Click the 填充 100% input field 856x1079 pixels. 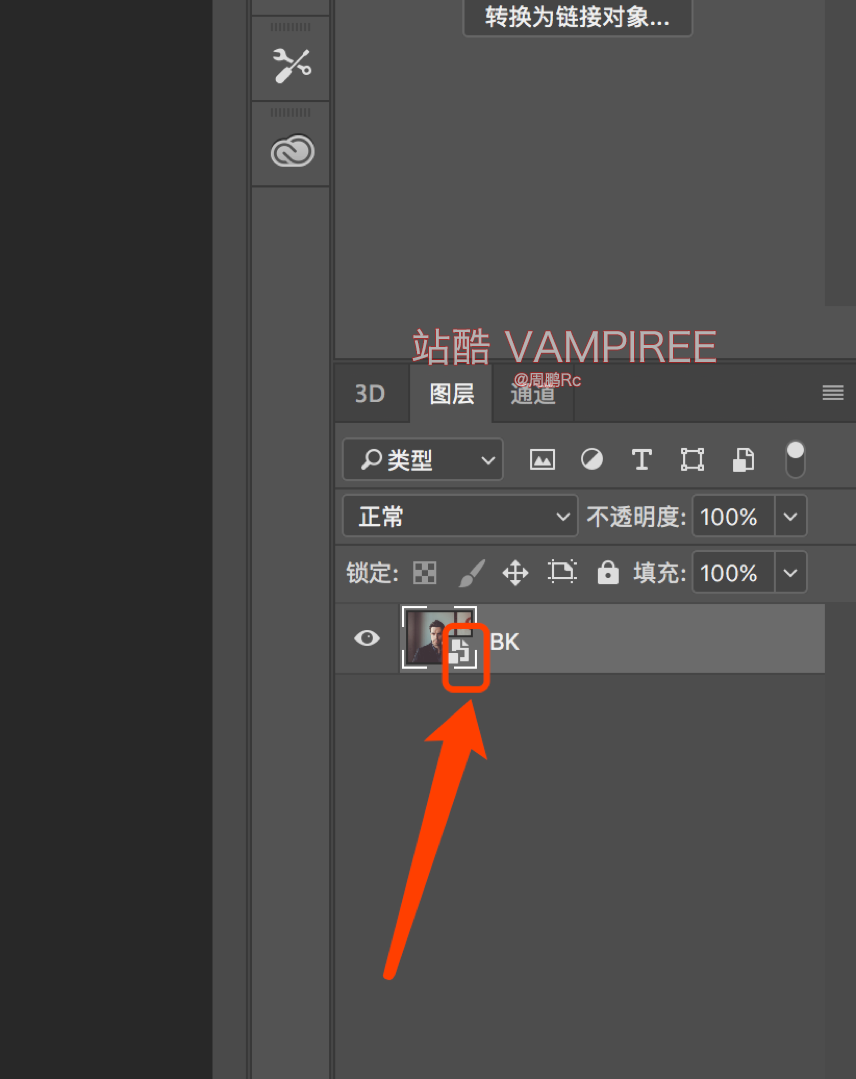734,572
